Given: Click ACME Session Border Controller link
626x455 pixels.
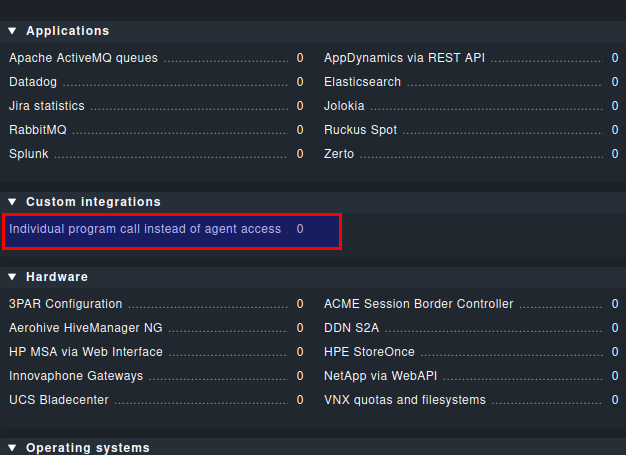Looking at the screenshot, I should point(418,304).
